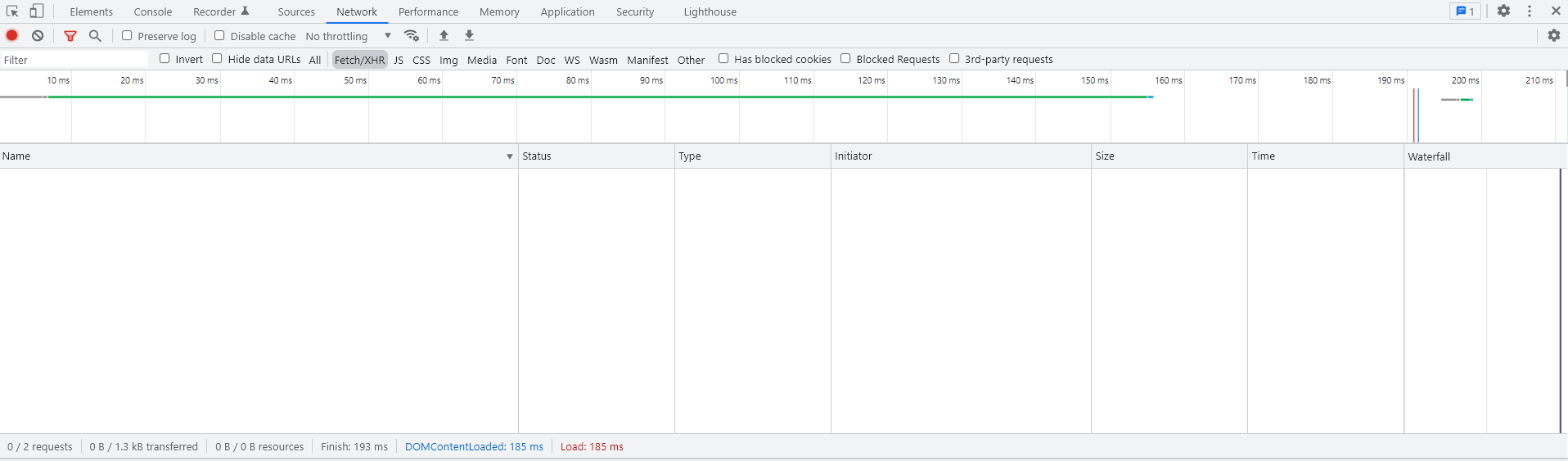
Task: Select the Network tab
Action: (357, 11)
